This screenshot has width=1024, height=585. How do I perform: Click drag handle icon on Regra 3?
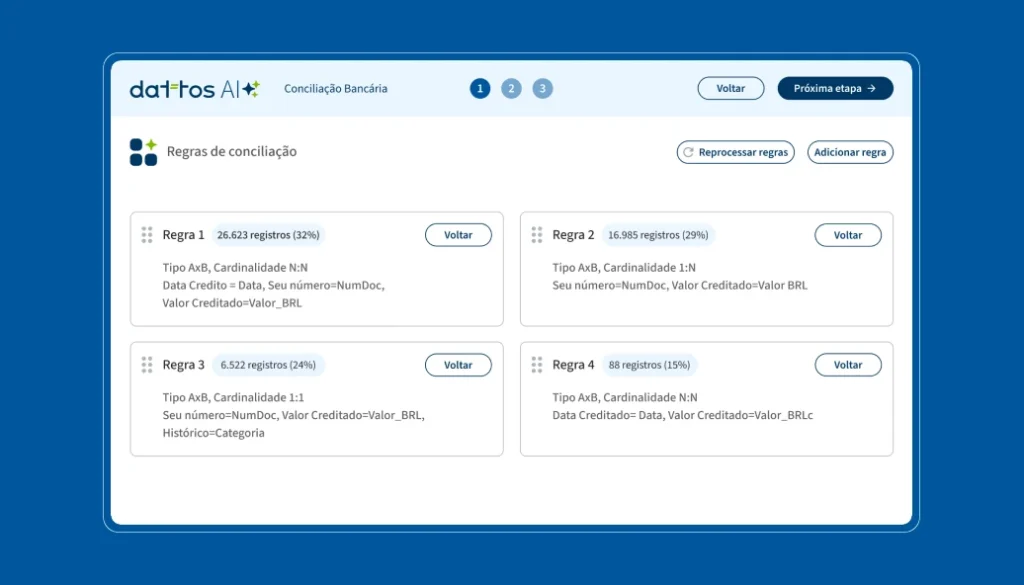147,365
